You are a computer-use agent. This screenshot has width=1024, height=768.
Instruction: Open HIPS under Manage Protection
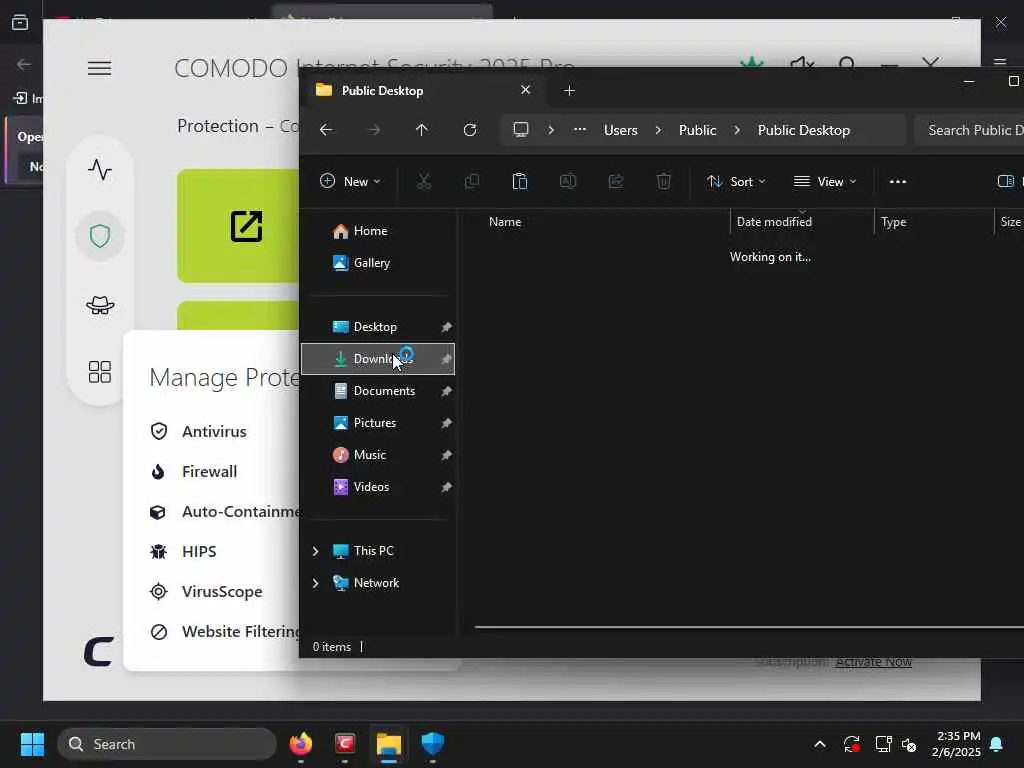click(184, 551)
